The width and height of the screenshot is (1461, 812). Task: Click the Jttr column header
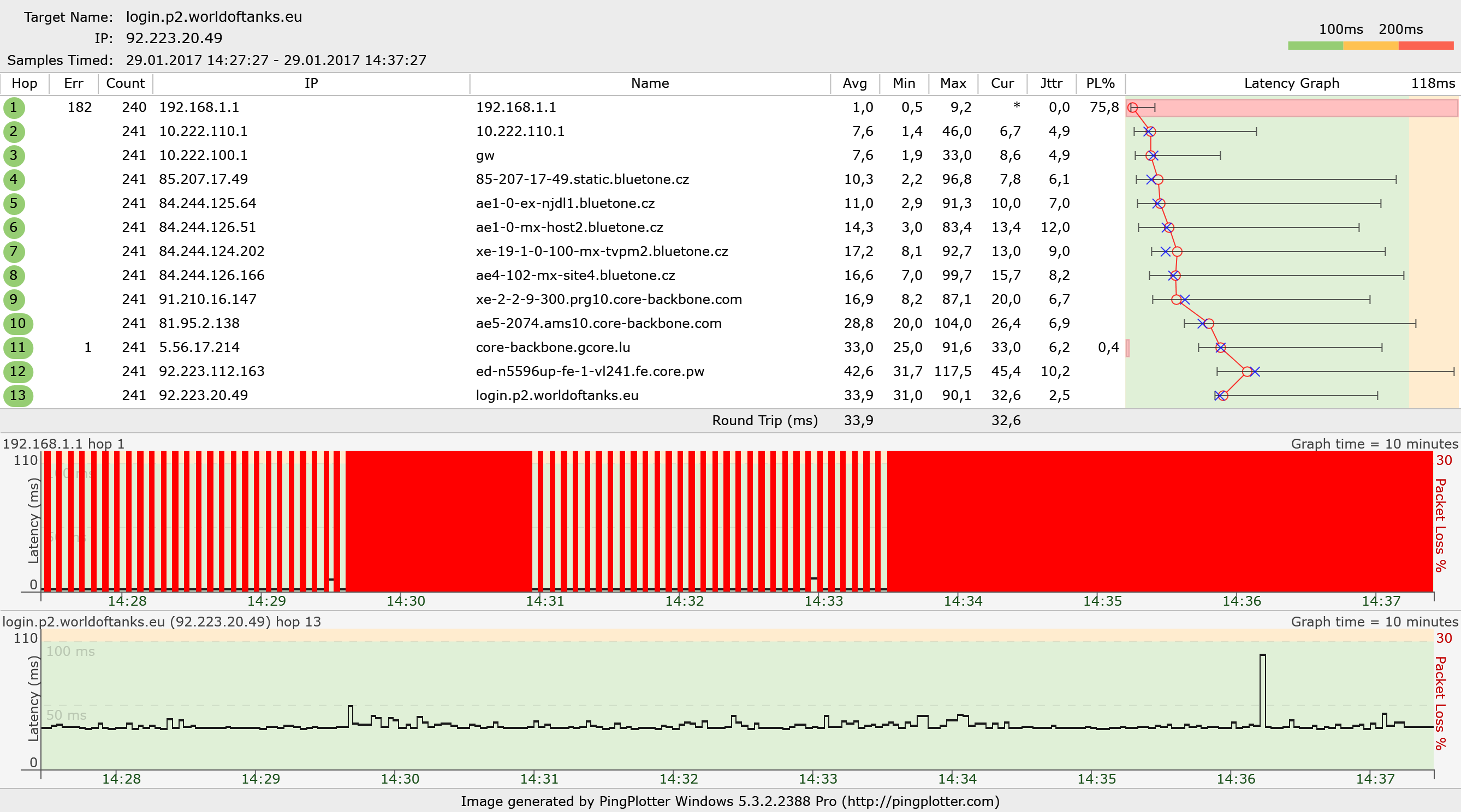(1051, 83)
